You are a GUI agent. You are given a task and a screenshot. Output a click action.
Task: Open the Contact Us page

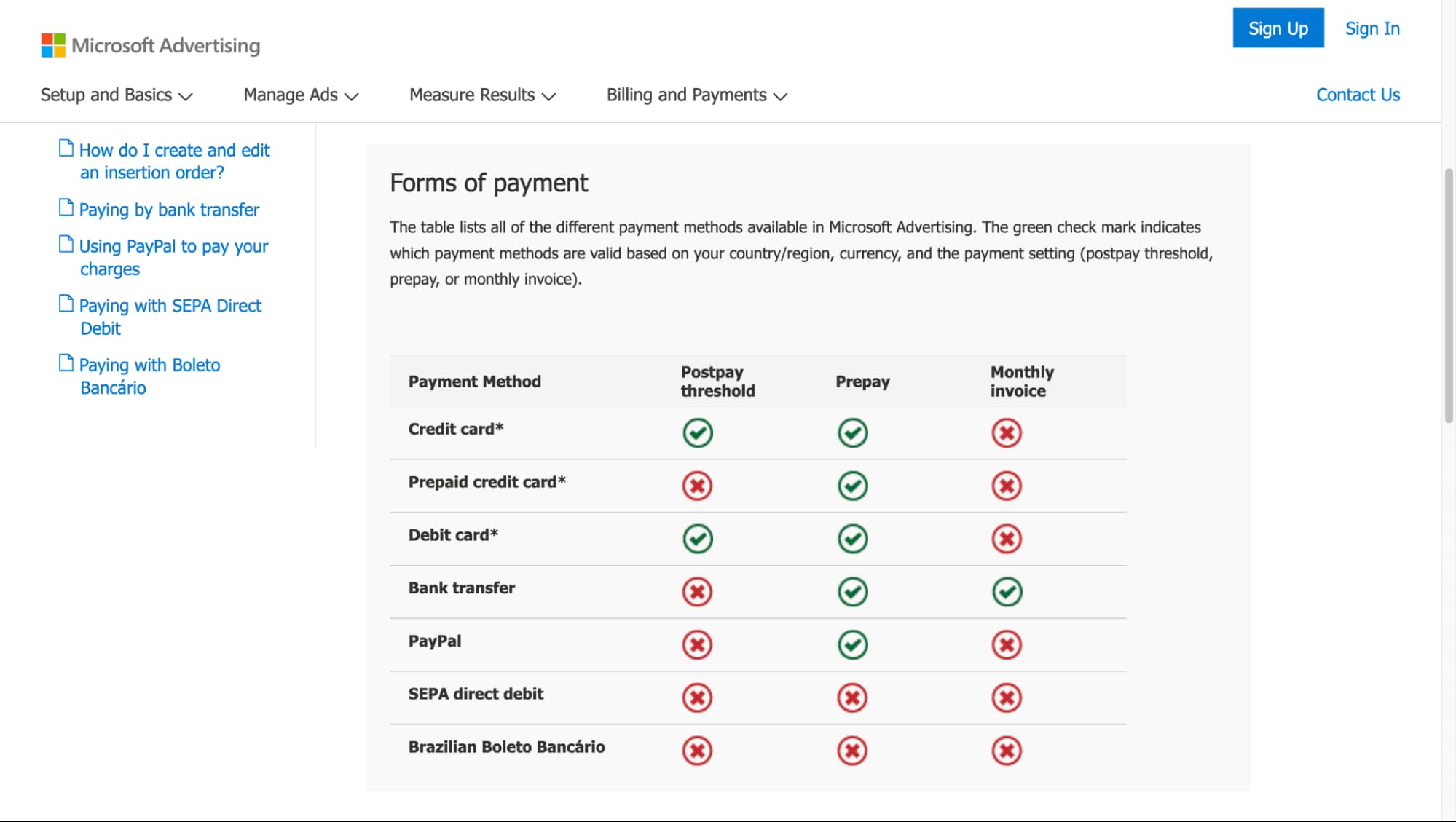1358,95
